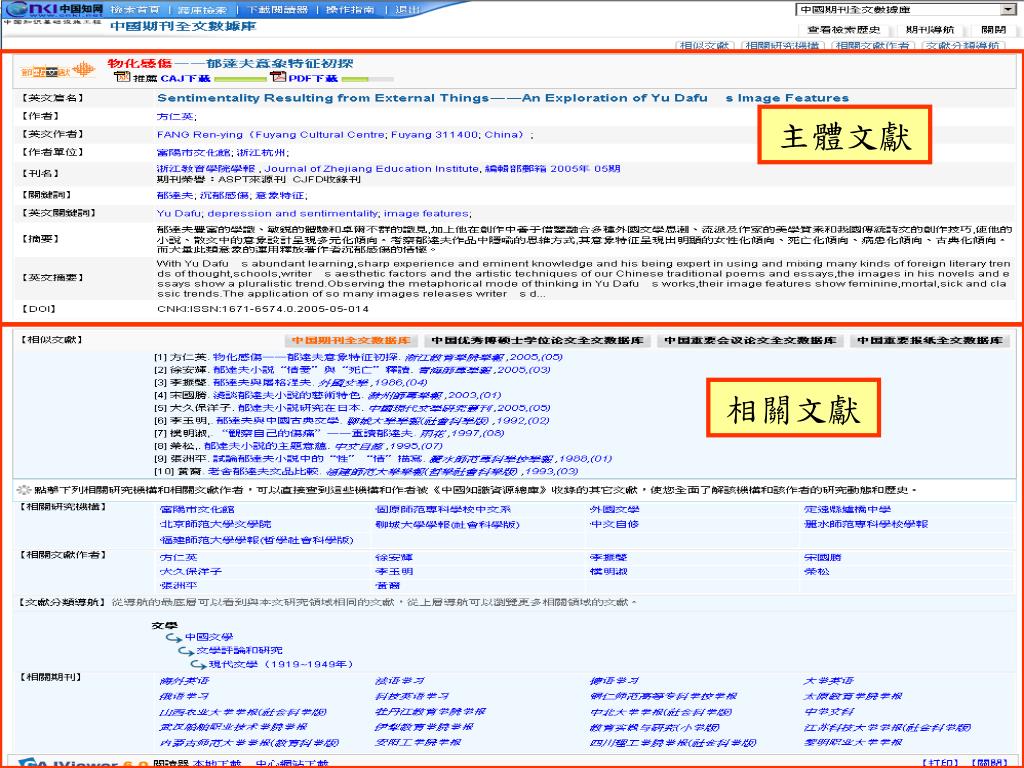The image size is (1024, 768).
Task: Open Journal of Zhejiang Education Institute link
Action: [371, 168]
